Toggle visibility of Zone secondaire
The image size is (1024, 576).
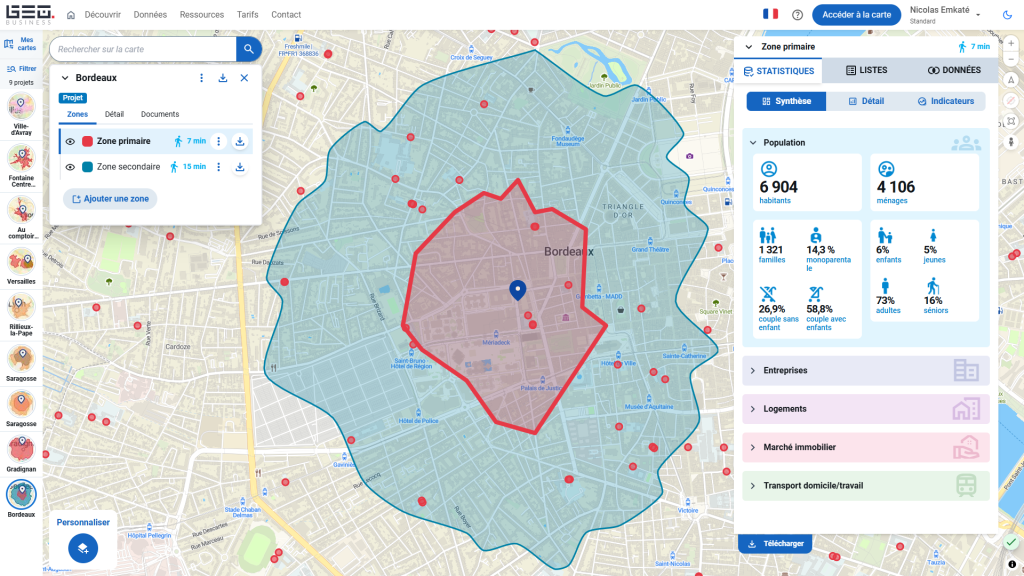[x=70, y=167]
